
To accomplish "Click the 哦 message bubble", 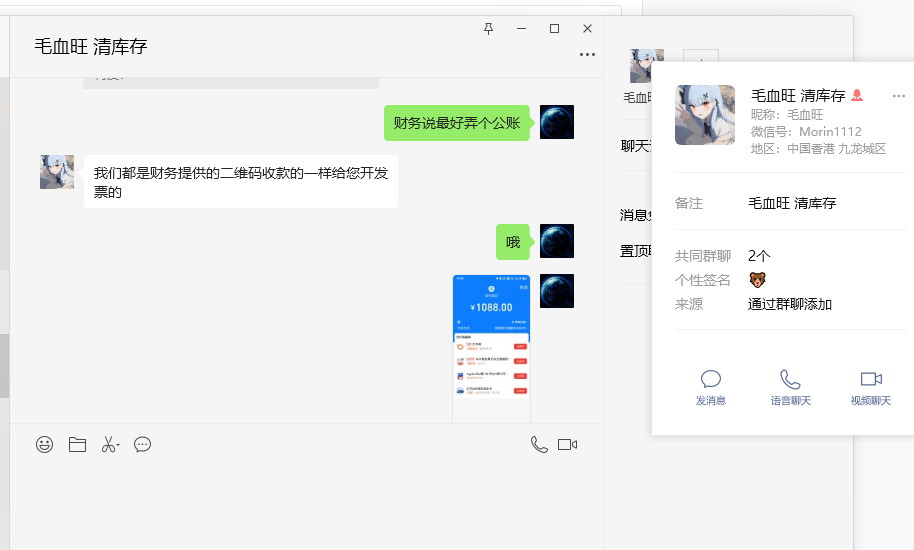I will pyautogui.click(x=513, y=242).
